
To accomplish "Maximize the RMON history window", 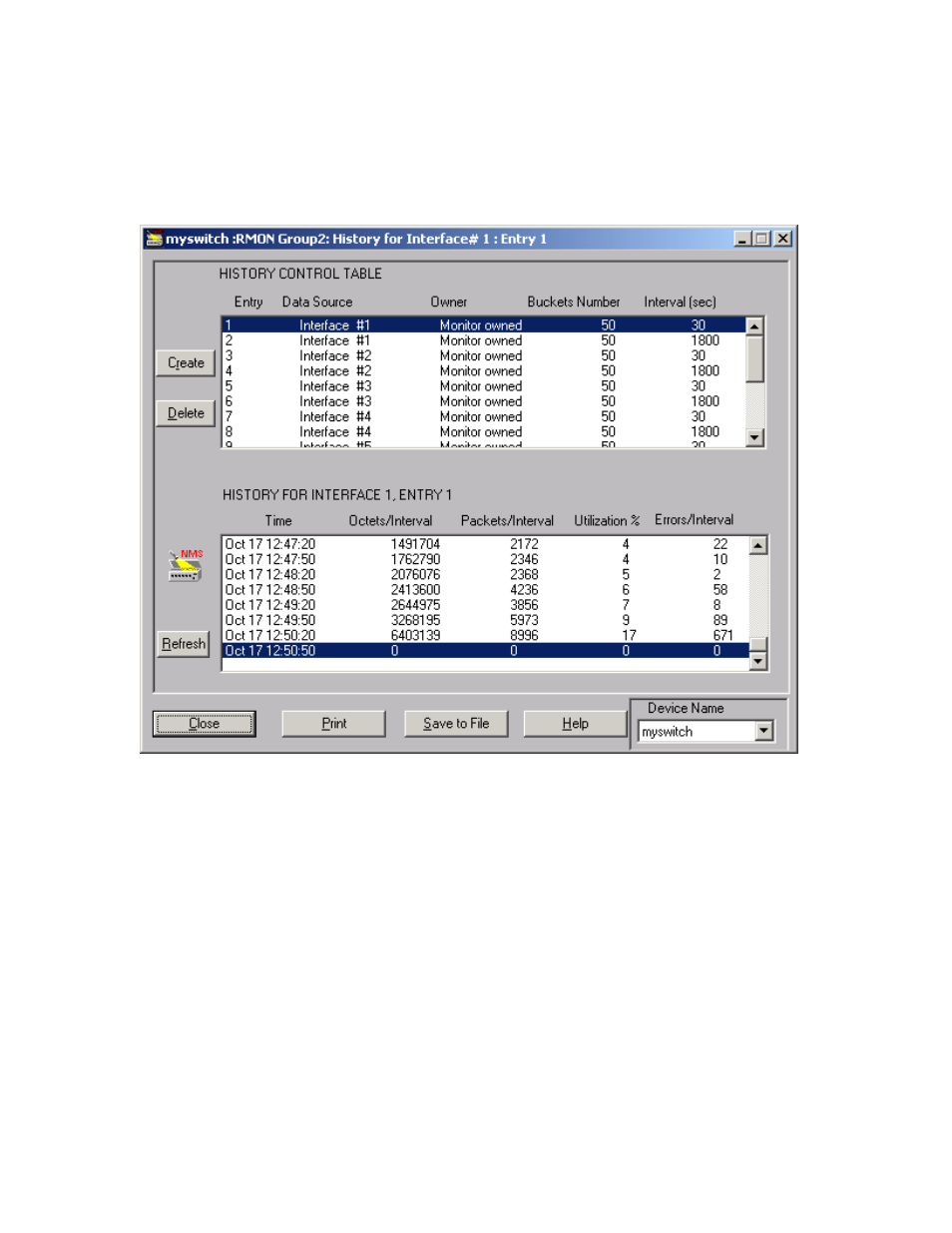I will tap(761, 239).
